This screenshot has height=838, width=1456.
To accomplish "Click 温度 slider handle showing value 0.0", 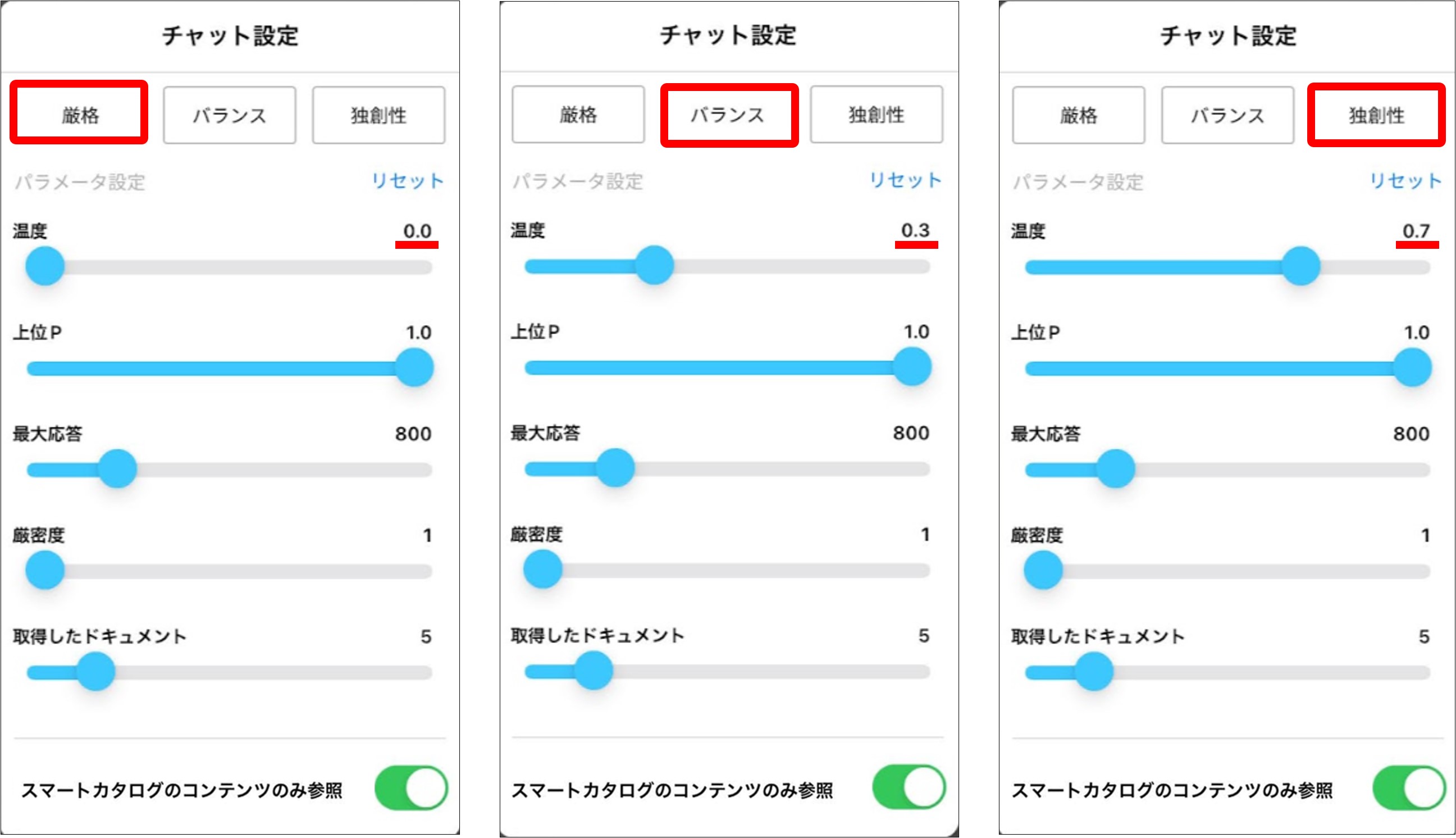I will point(45,266).
